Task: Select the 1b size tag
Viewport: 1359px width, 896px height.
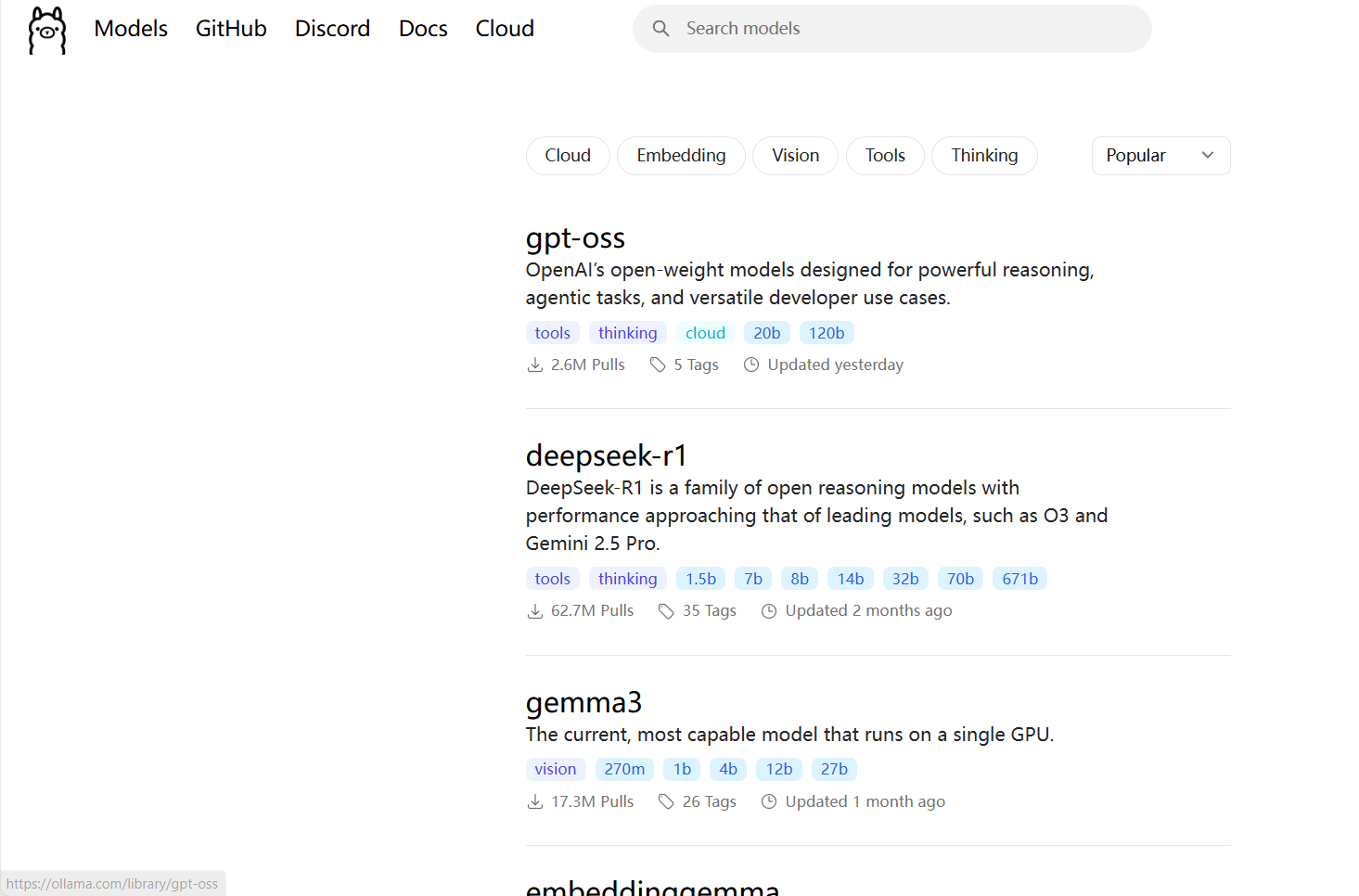Action: click(682, 769)
